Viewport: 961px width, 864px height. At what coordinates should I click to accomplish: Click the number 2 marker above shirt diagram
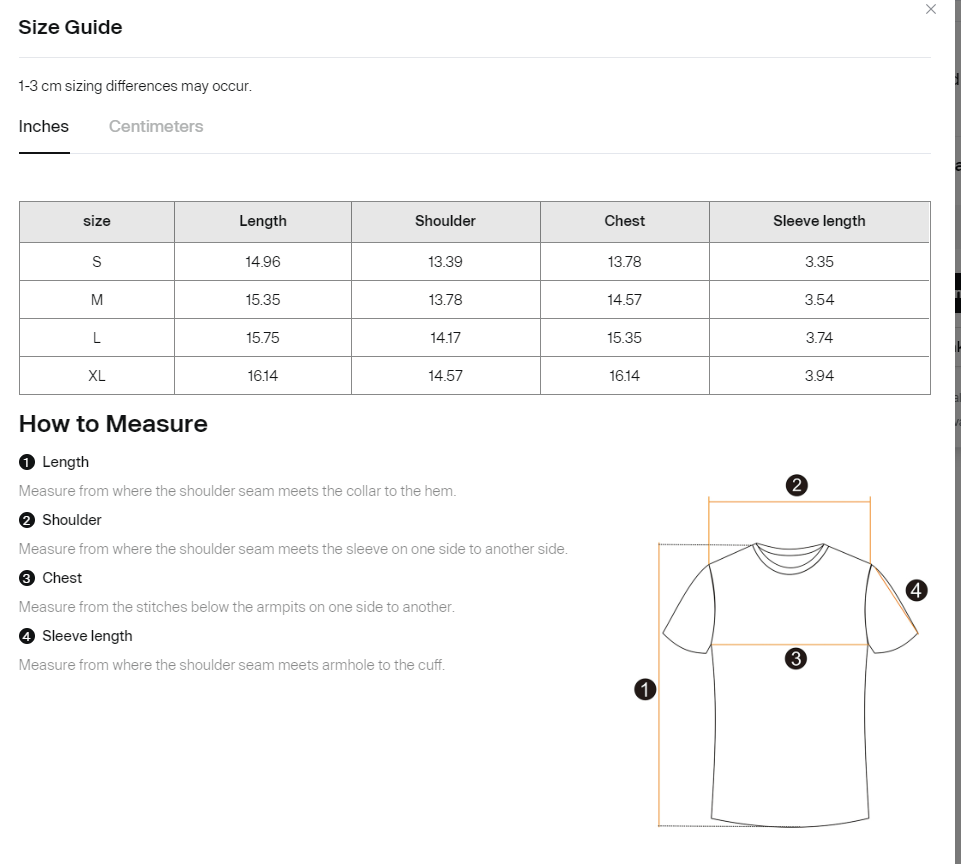[796, 485]
